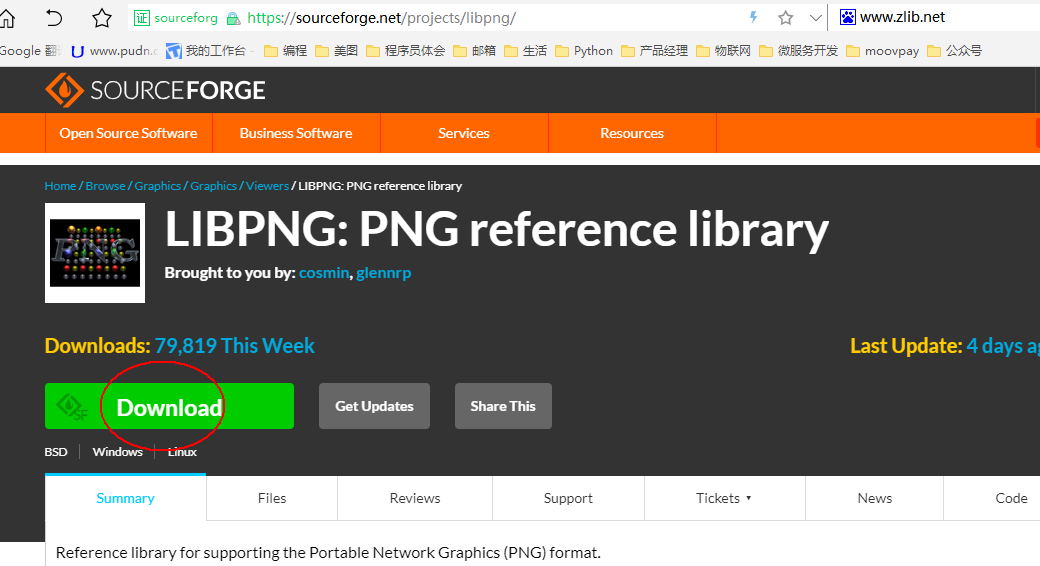Click the Get Updates button
1040x566 pixels.
pyautogui.click(x=374, y=406)
